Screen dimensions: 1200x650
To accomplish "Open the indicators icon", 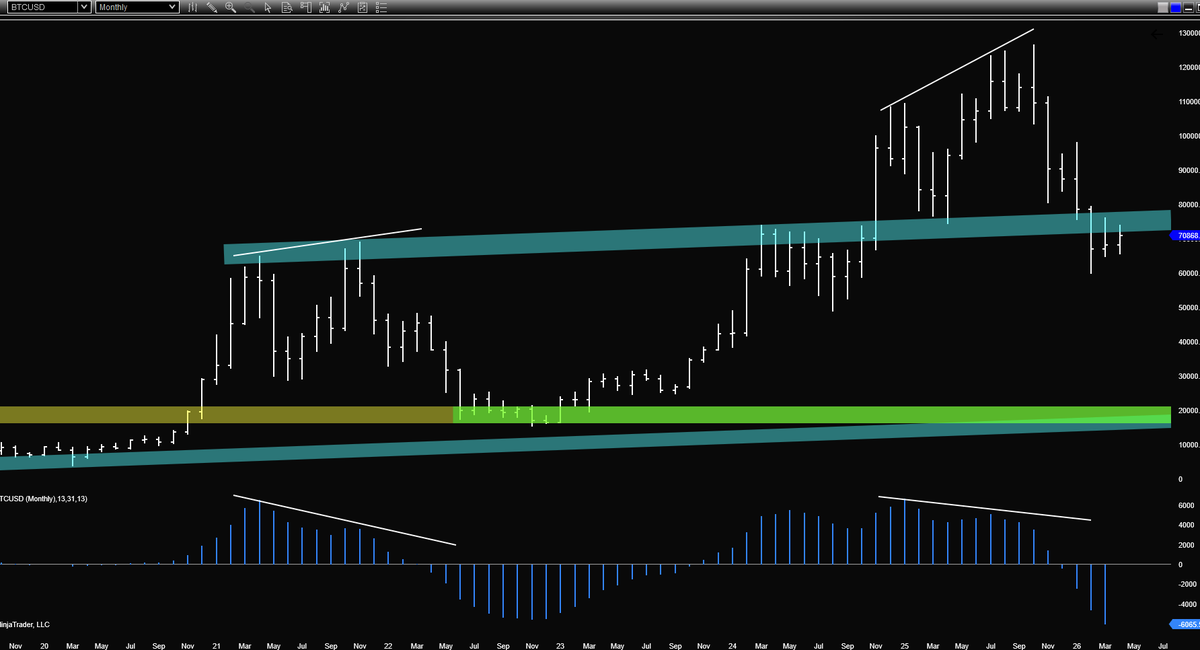I will tap(324, 7).
